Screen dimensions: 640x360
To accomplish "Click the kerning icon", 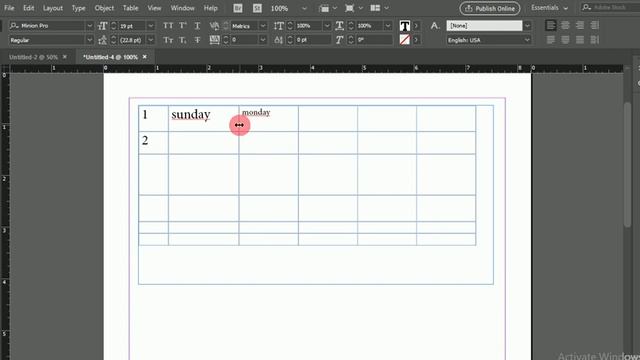I will pyautogui.click(x=214, y=26).
